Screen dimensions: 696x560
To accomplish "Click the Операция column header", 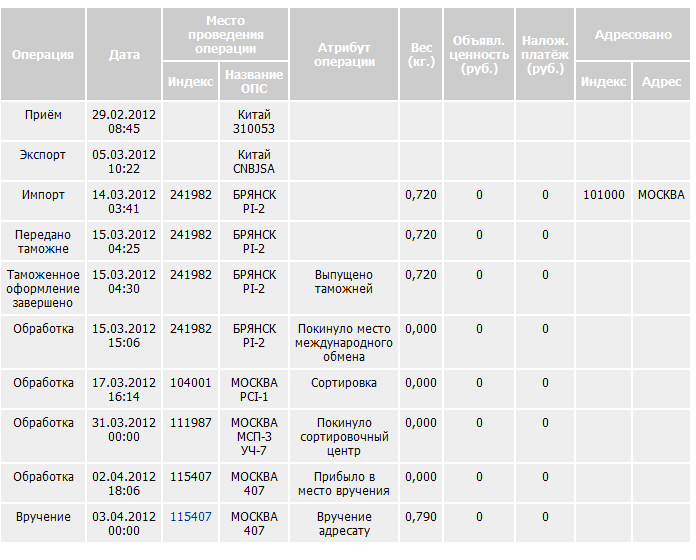I will (x=43, y=54).
